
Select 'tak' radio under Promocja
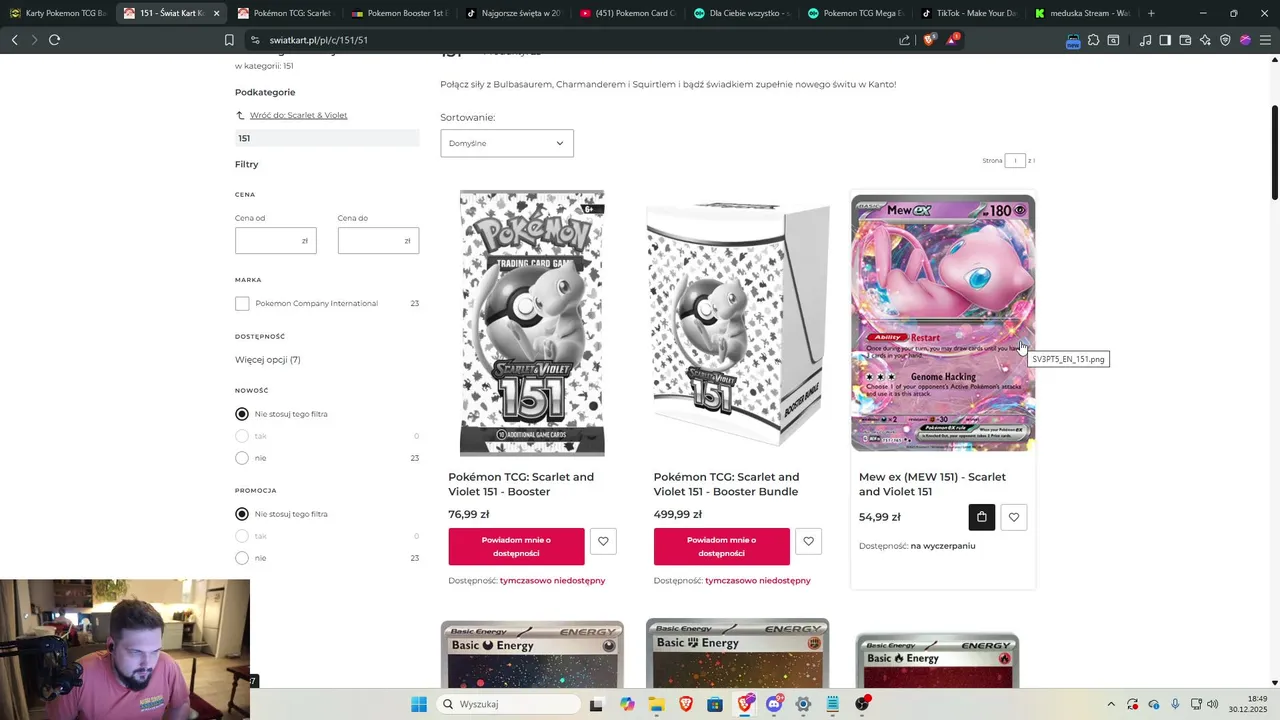[242, 536]
